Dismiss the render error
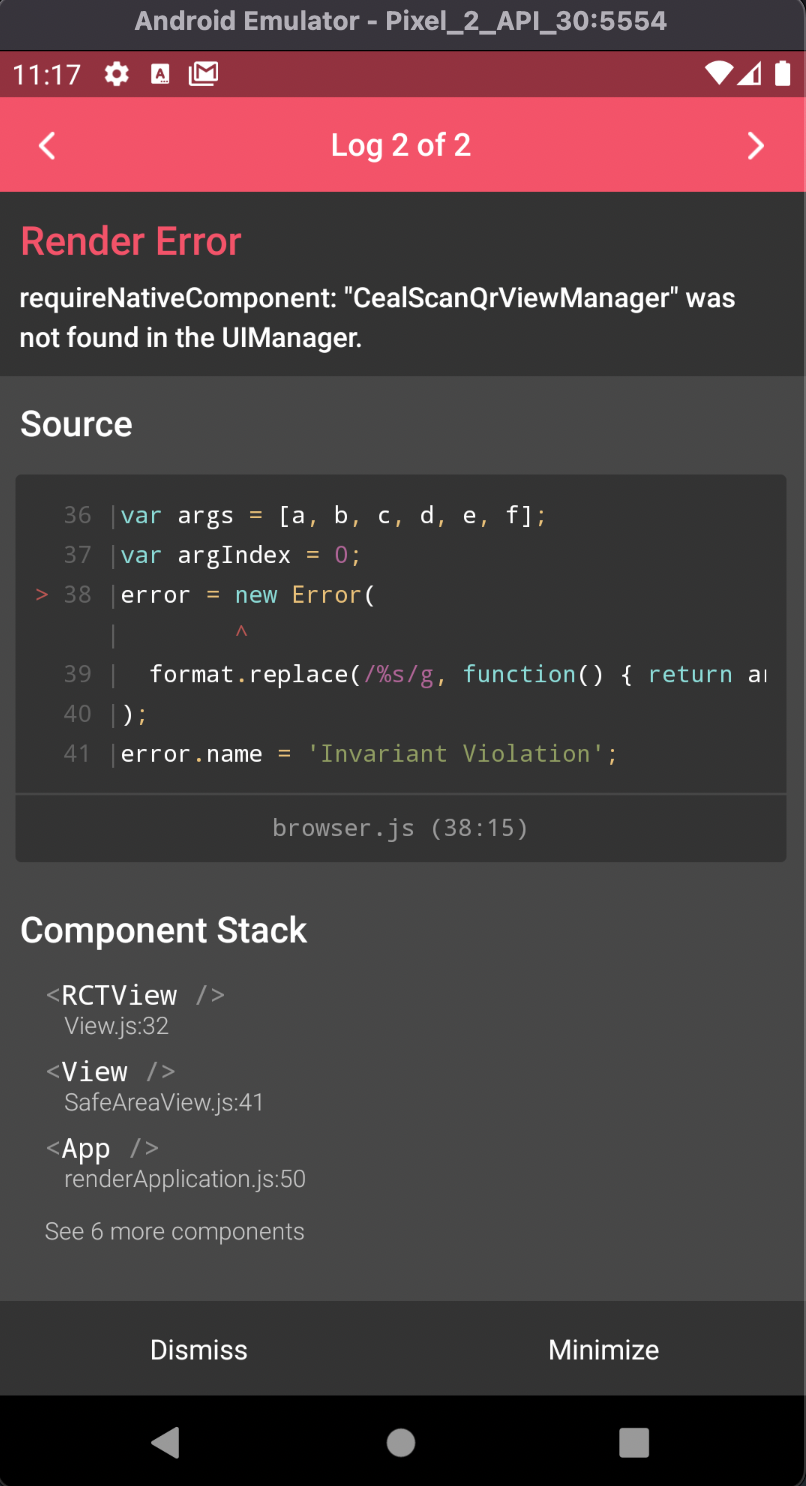Screen dimensions: 806x1486 [x=198, y=1349]
